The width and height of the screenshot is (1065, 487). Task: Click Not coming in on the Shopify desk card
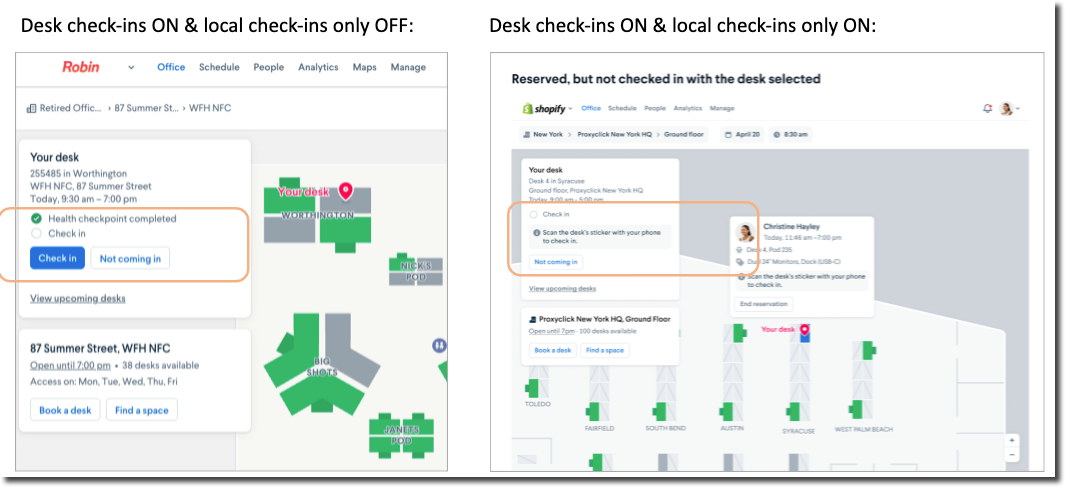[x=556, y=261]
